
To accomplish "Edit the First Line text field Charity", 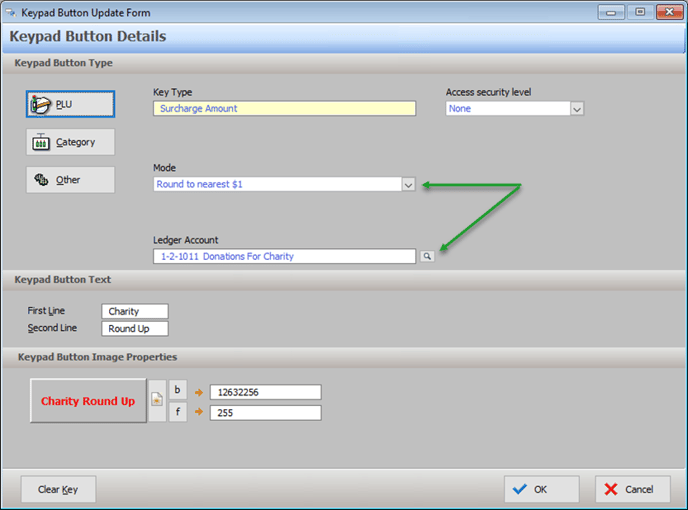I will coord(135,311).
